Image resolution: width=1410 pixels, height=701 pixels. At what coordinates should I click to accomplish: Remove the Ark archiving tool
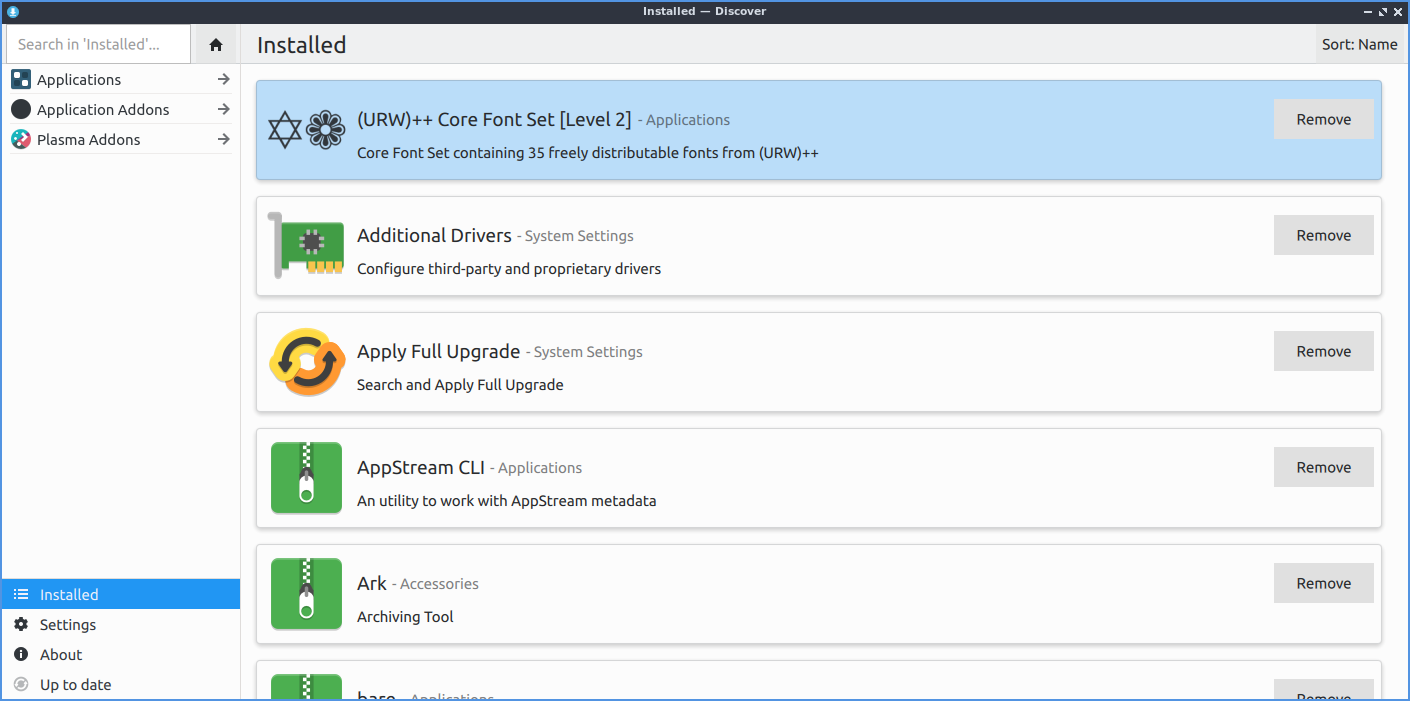pyautogui.click(x=1323, y=584)
